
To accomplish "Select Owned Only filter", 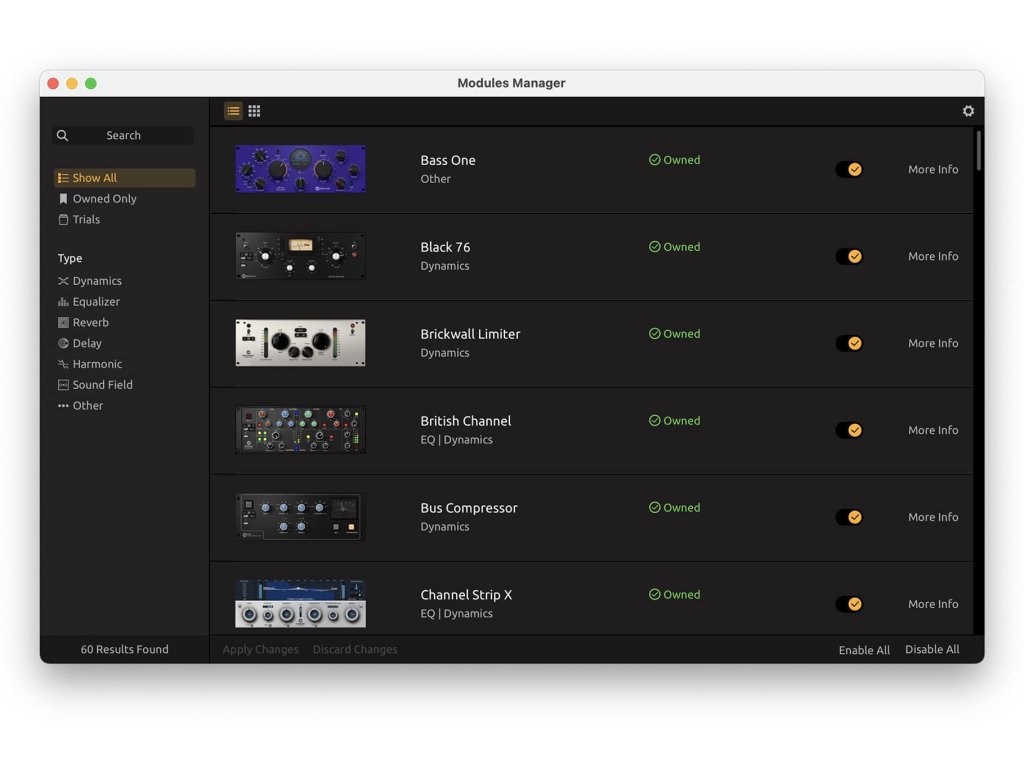I will (x=104, y=199).
